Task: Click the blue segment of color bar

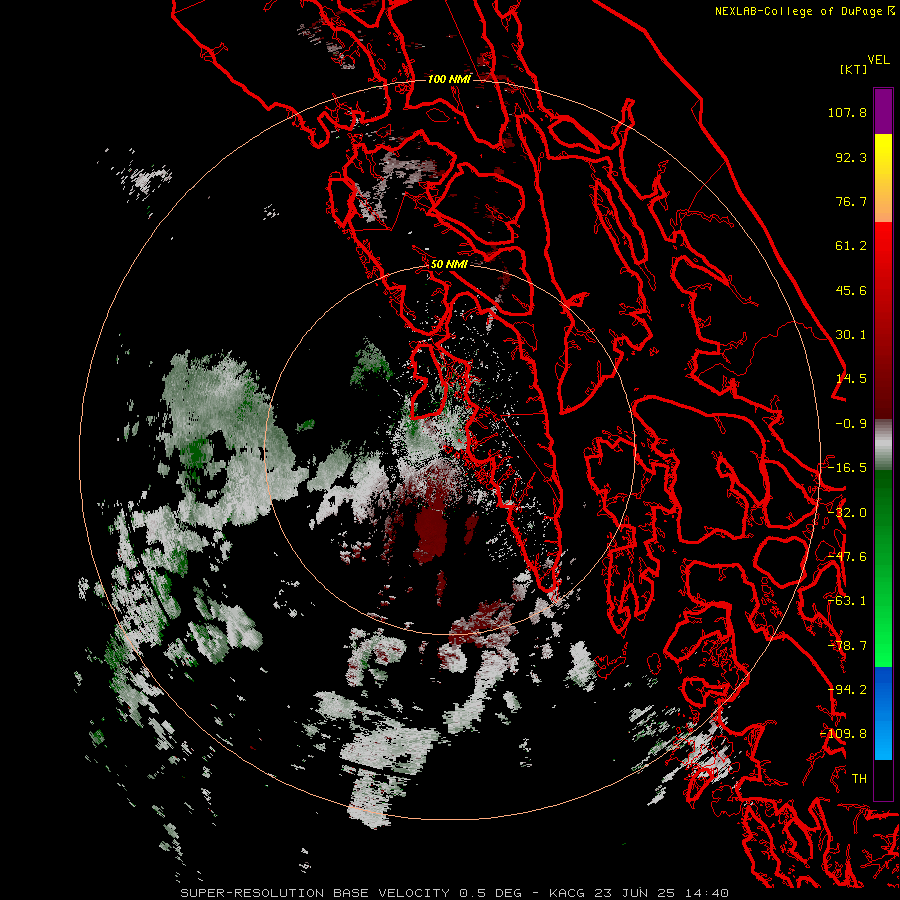Action: pos(883,712)
